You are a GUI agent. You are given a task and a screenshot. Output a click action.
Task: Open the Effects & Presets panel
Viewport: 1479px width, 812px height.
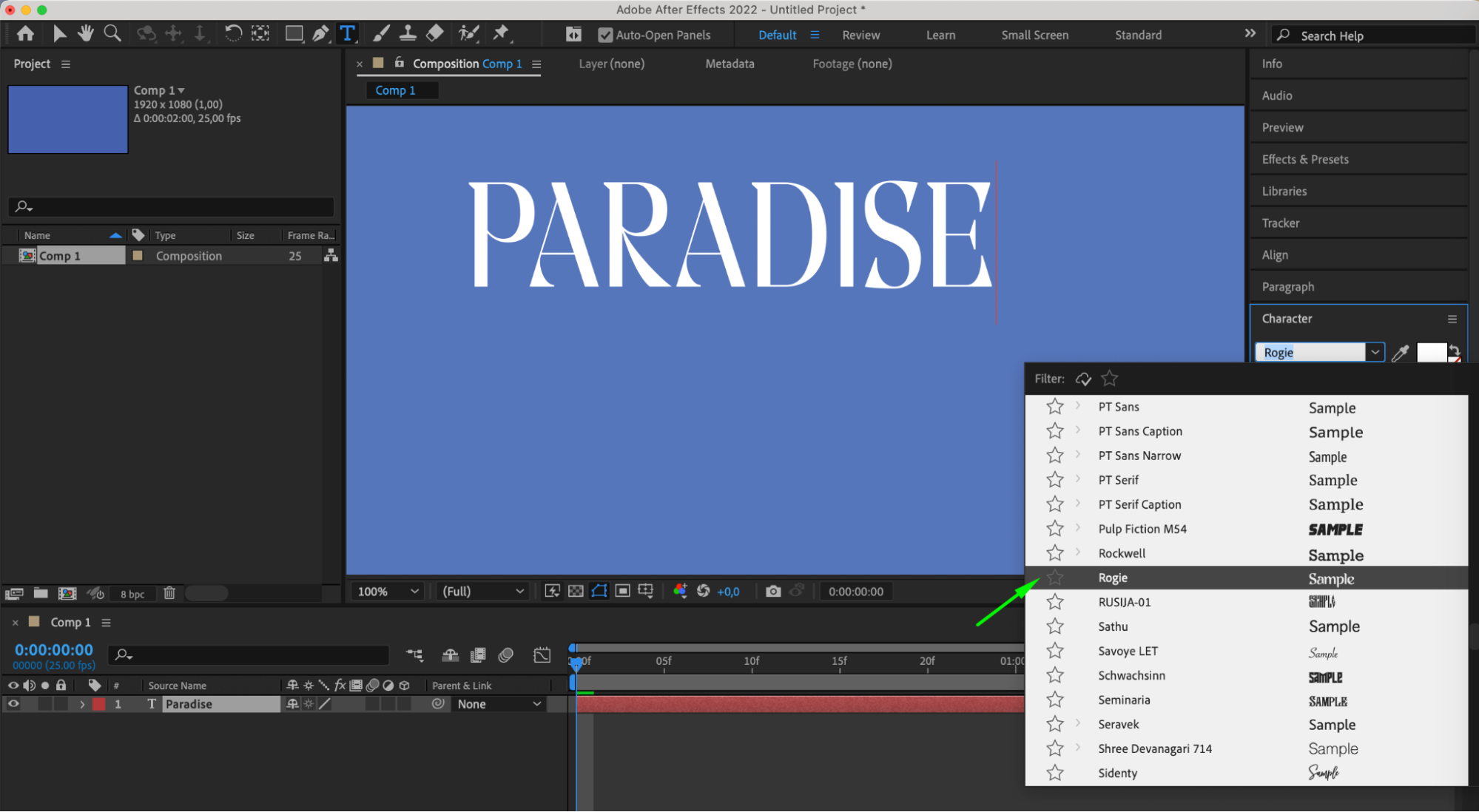coord(1305,159)
